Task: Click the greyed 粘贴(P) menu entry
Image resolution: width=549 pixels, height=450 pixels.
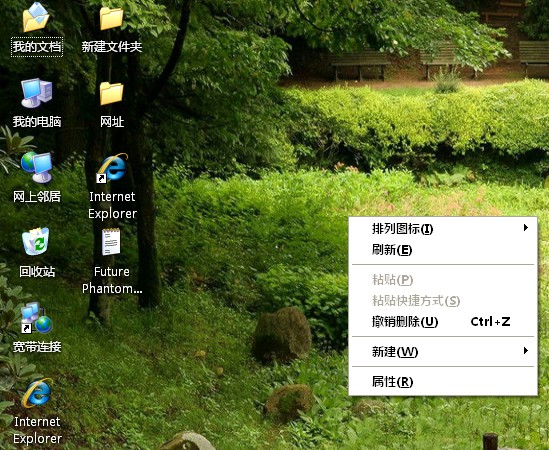Action: point(443,280)
